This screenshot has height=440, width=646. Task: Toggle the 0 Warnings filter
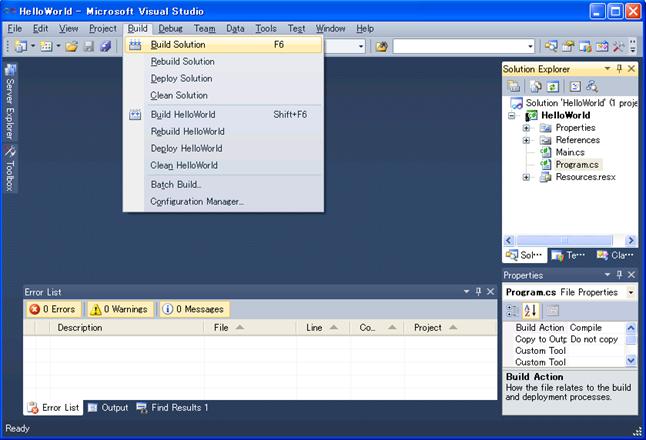(x=120, y=309)
